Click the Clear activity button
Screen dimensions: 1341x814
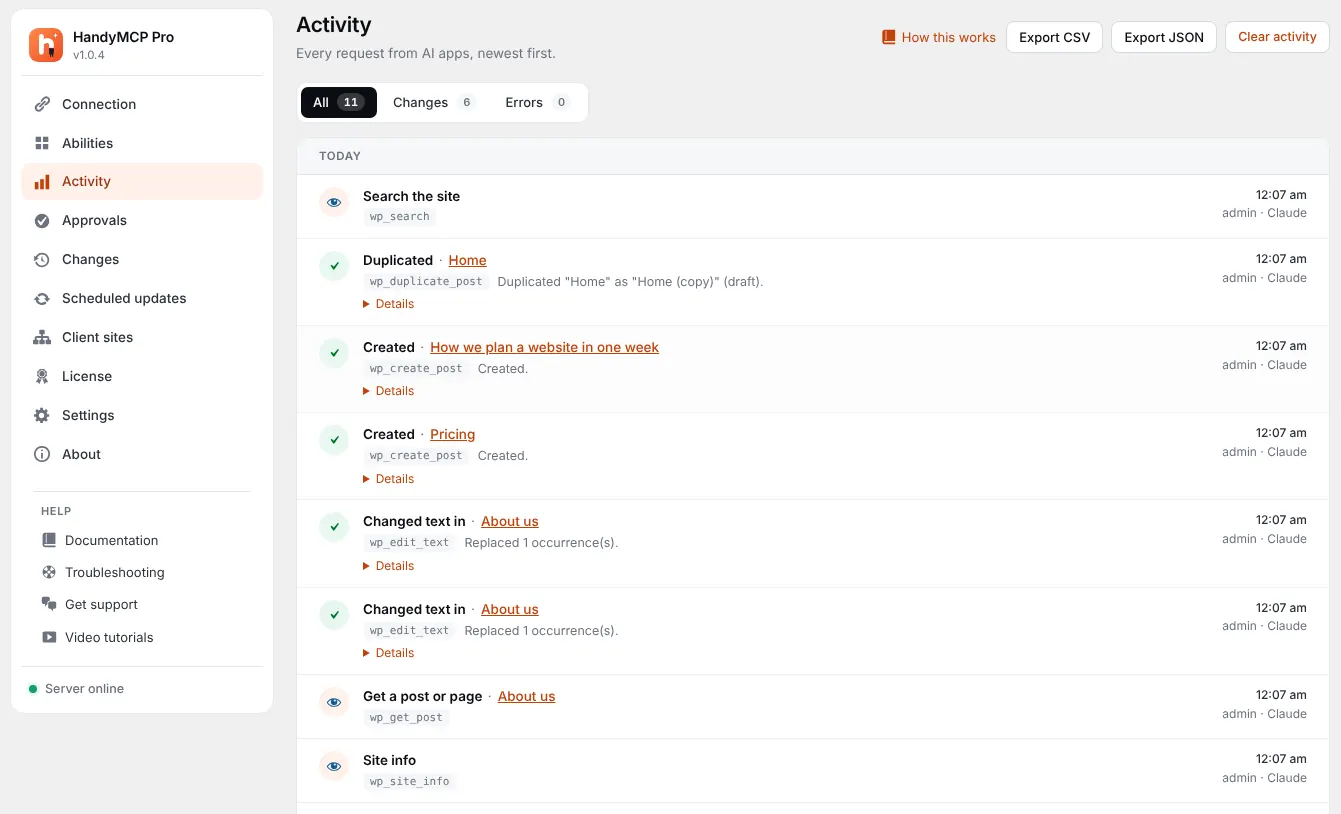[1277, 37]
